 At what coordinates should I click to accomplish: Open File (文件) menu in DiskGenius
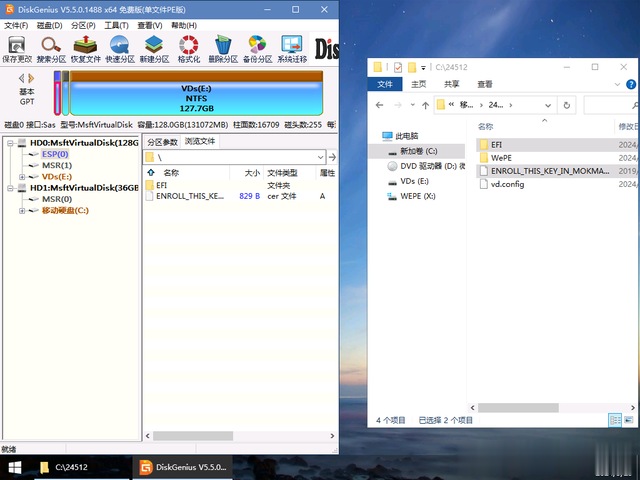click(16, 25)
